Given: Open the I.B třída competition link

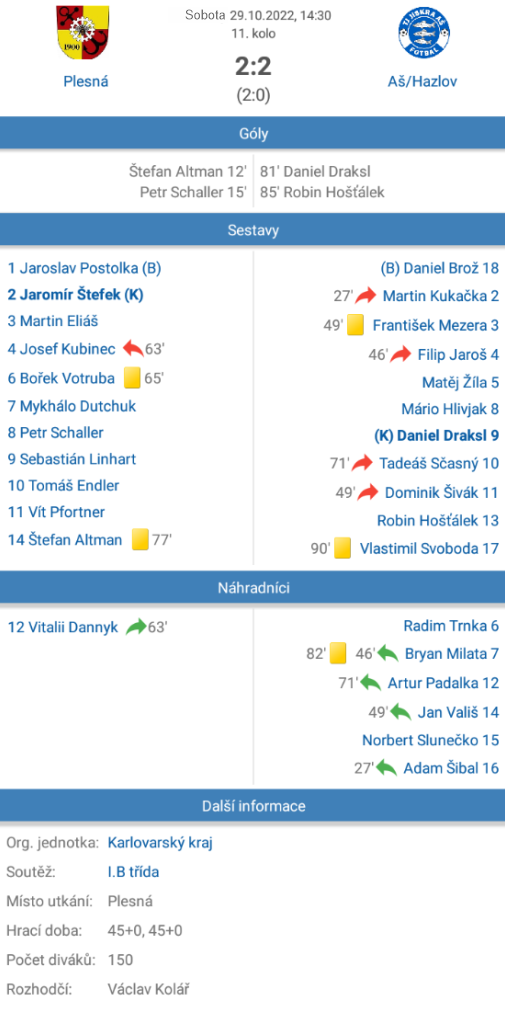Looking at the screenshot, I should (133, 872).
